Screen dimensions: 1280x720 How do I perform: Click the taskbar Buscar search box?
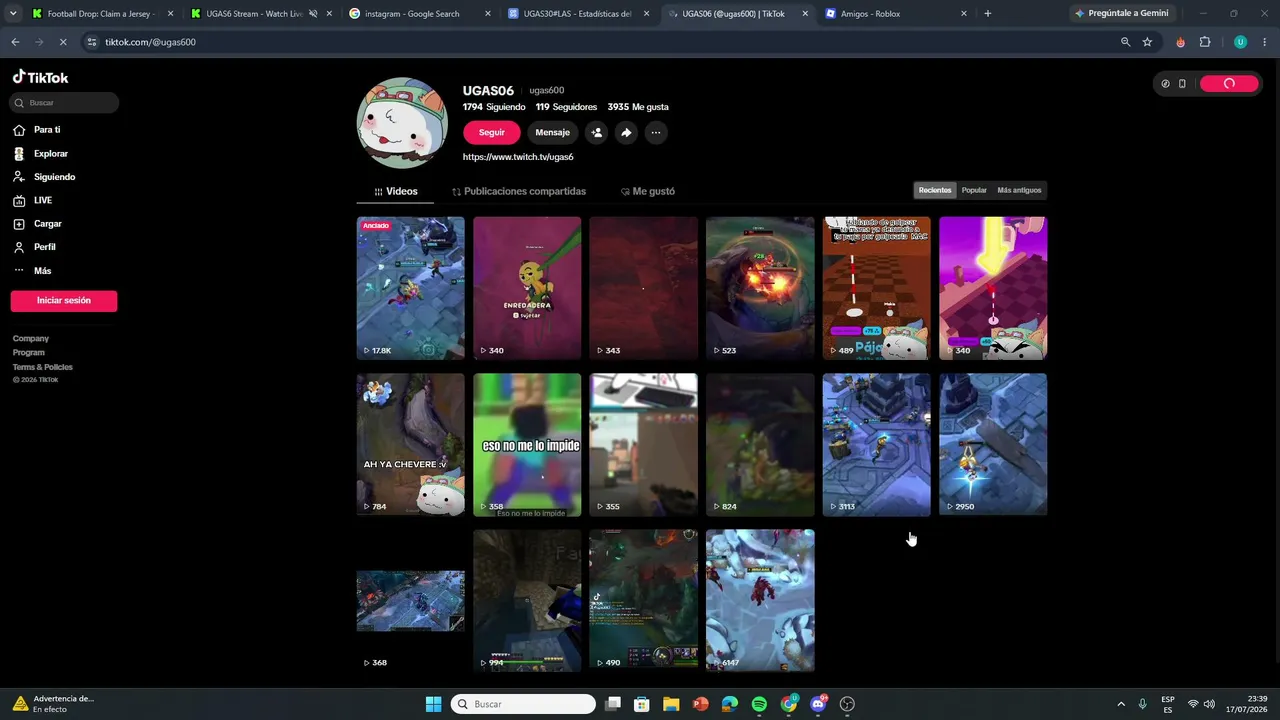523,704
